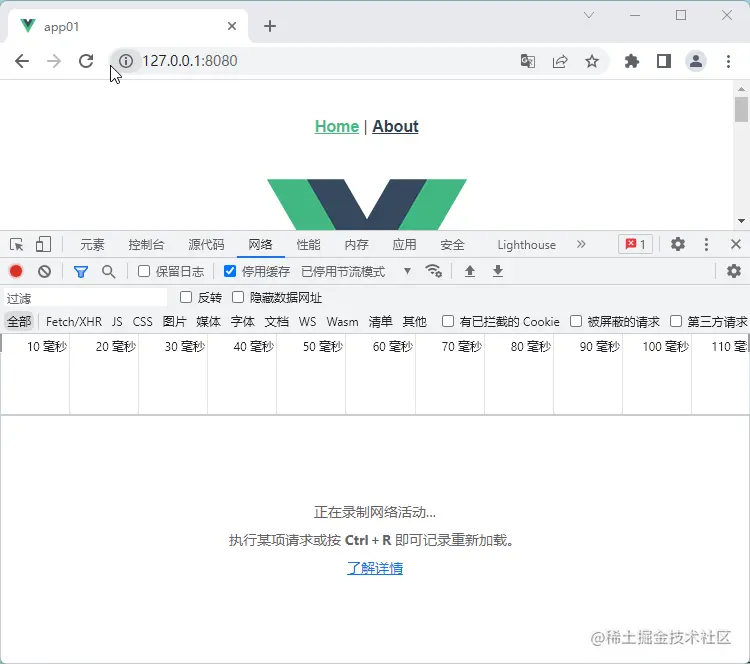This screenshot has height=664, width=750.
Task: Switch to the 性能 tab
Action: click(308, 244)
